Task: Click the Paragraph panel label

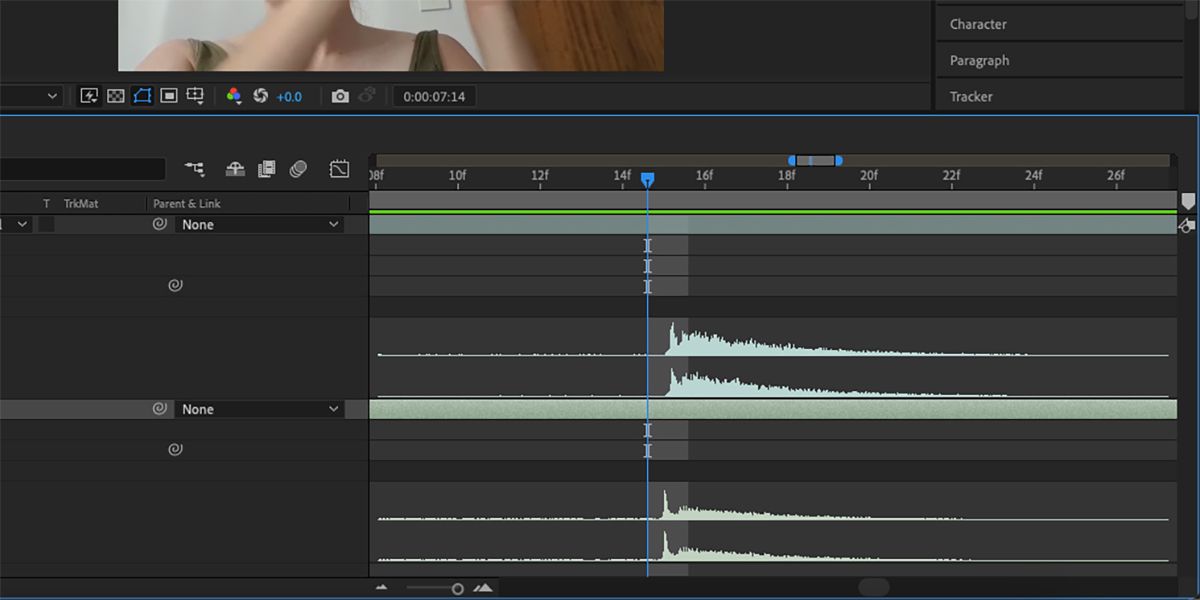Action: point(978,60)
